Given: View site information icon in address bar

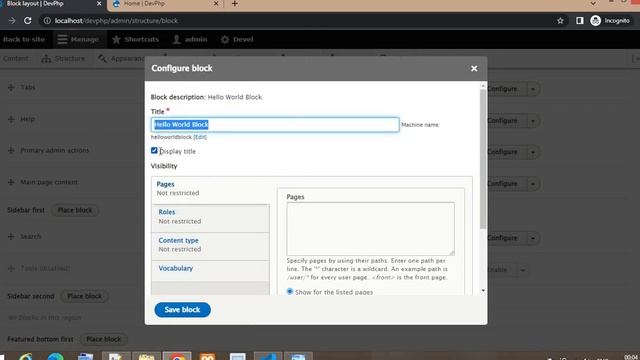Looking at the screenshot, I should (47, 20).
